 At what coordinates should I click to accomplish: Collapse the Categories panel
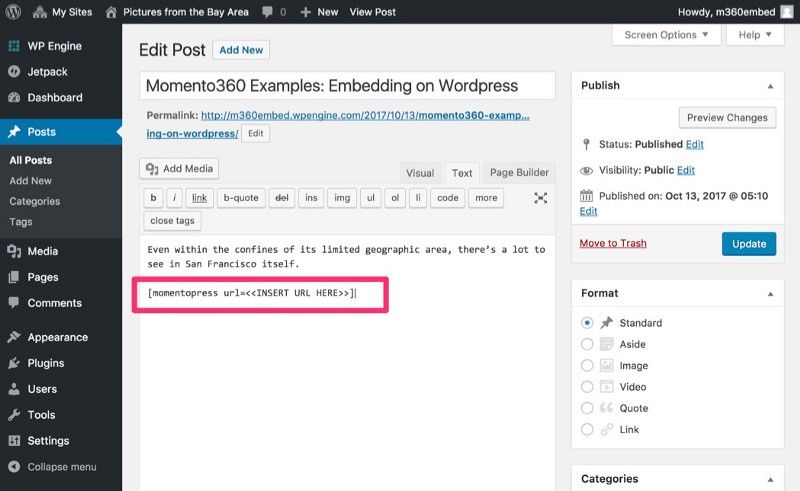770,480
